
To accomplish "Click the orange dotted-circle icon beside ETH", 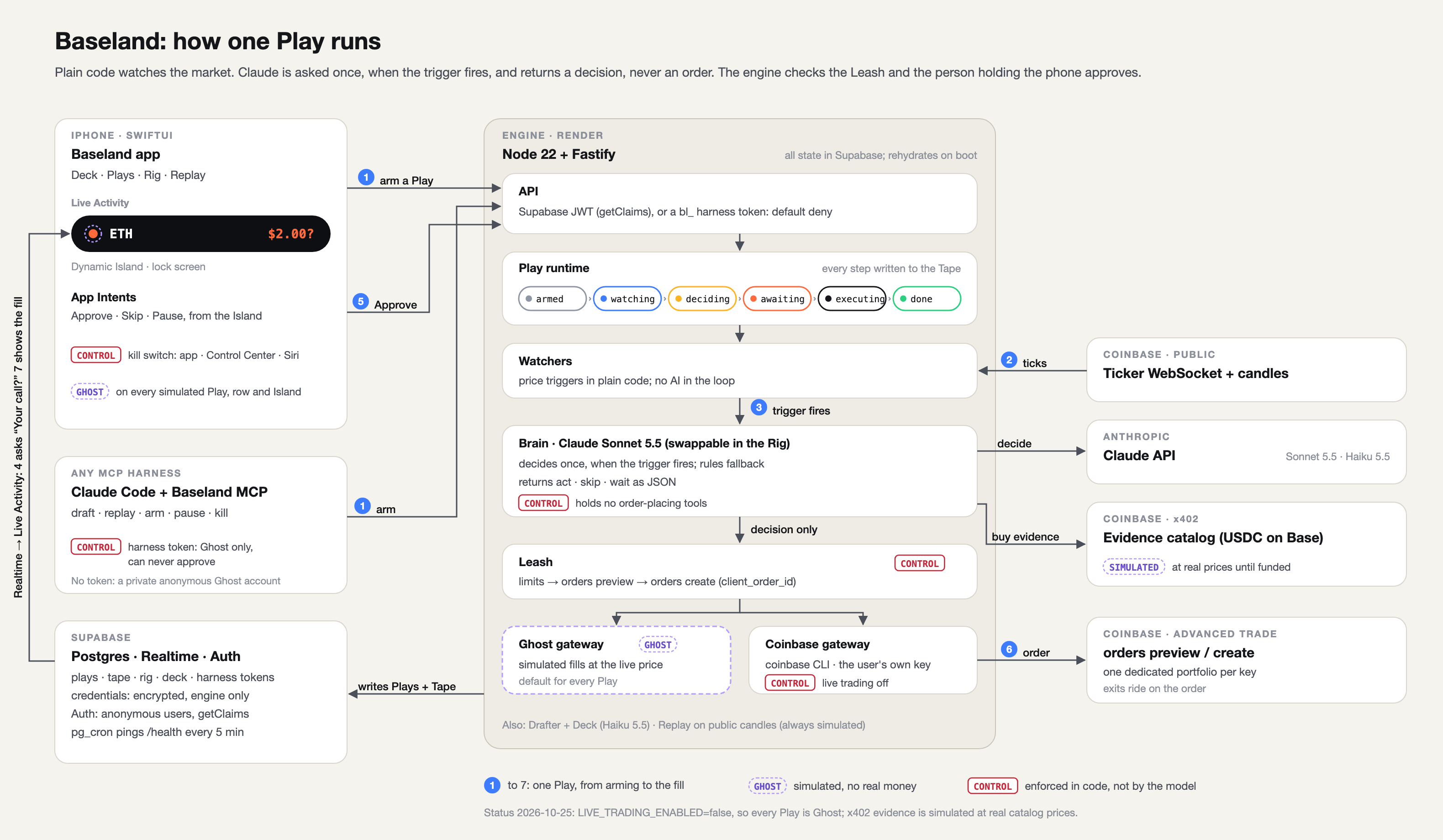I will [93, 234].
